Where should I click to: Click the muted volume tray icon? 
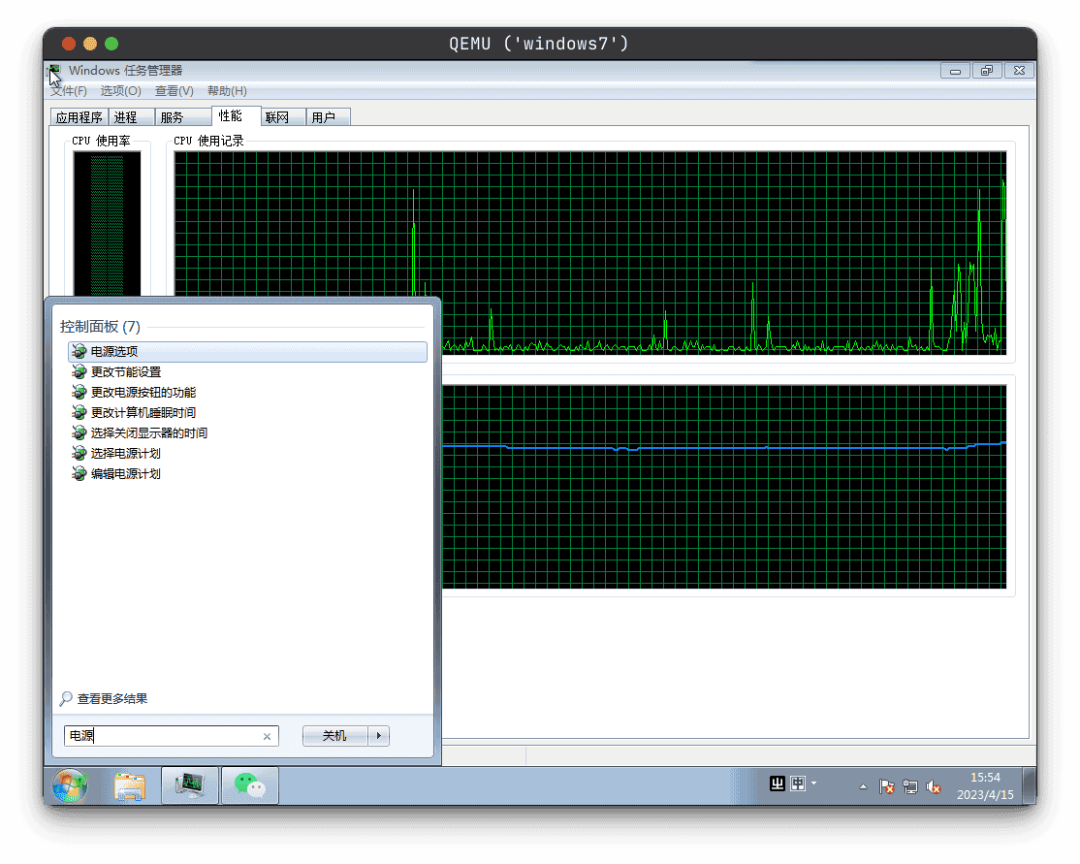pos(934,787)
